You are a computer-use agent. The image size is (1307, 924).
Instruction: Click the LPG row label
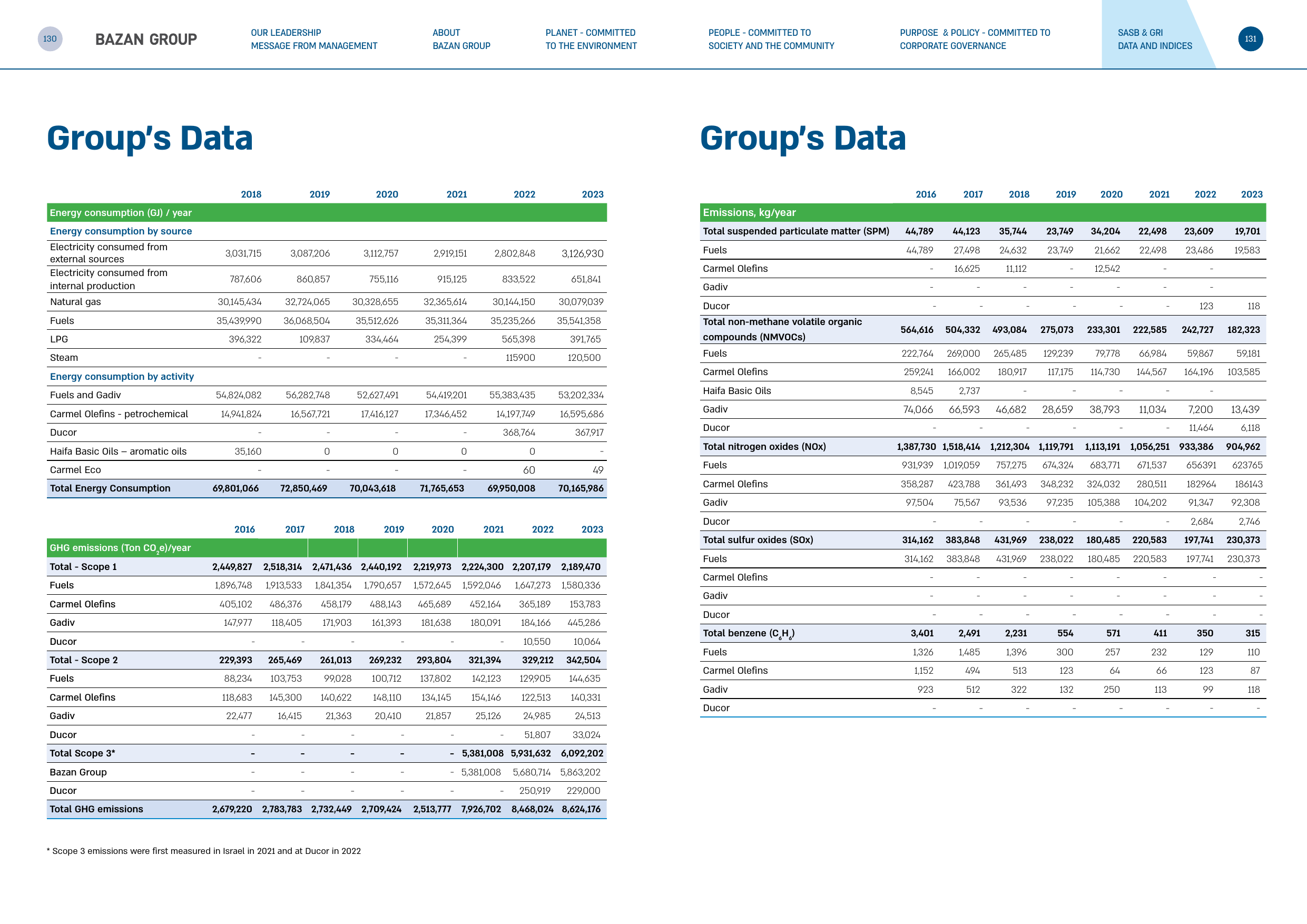click(58, 339)
